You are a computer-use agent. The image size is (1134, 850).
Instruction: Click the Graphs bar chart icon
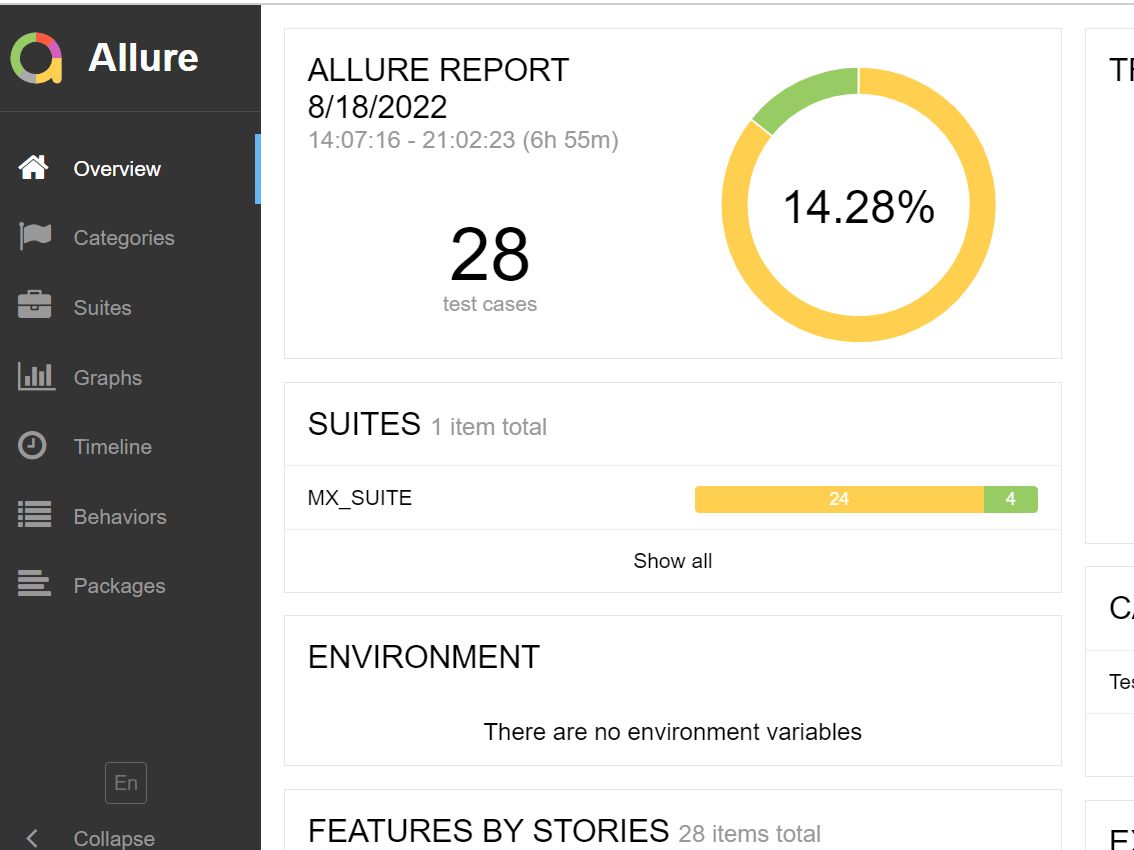point(35,376)
